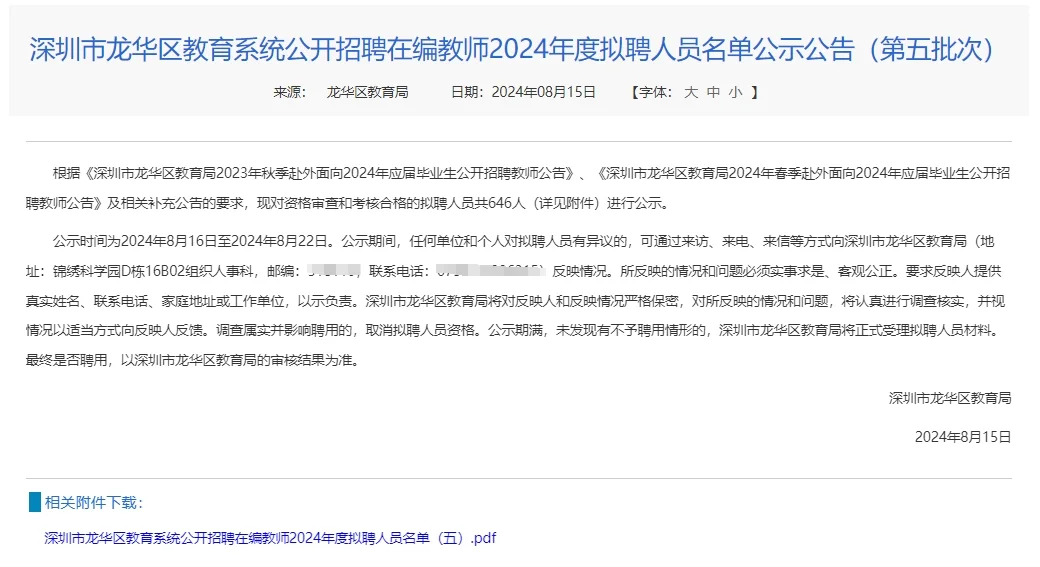Click the signature 深圳市龙华区教育局 at right
This screenshot has width=1040, height=567.
[950, 398]
